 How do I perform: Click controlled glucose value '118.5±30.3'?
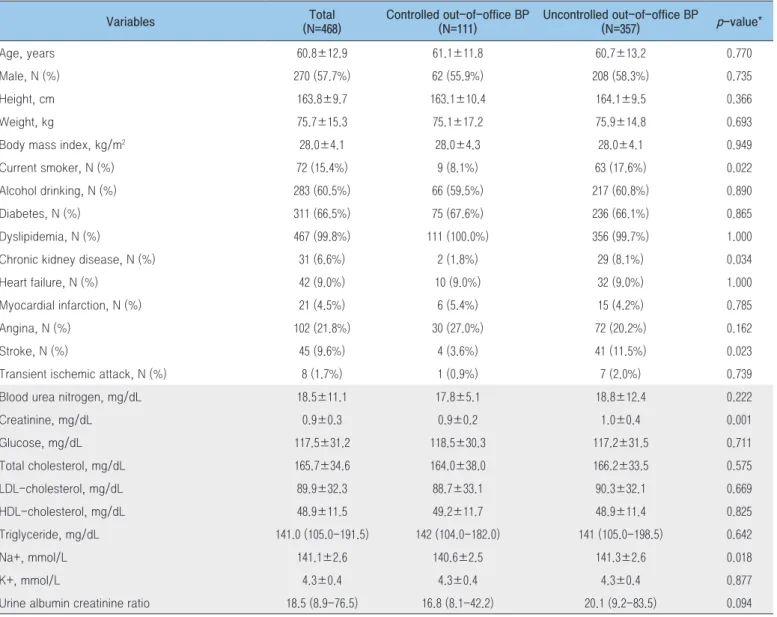[457, 443]
